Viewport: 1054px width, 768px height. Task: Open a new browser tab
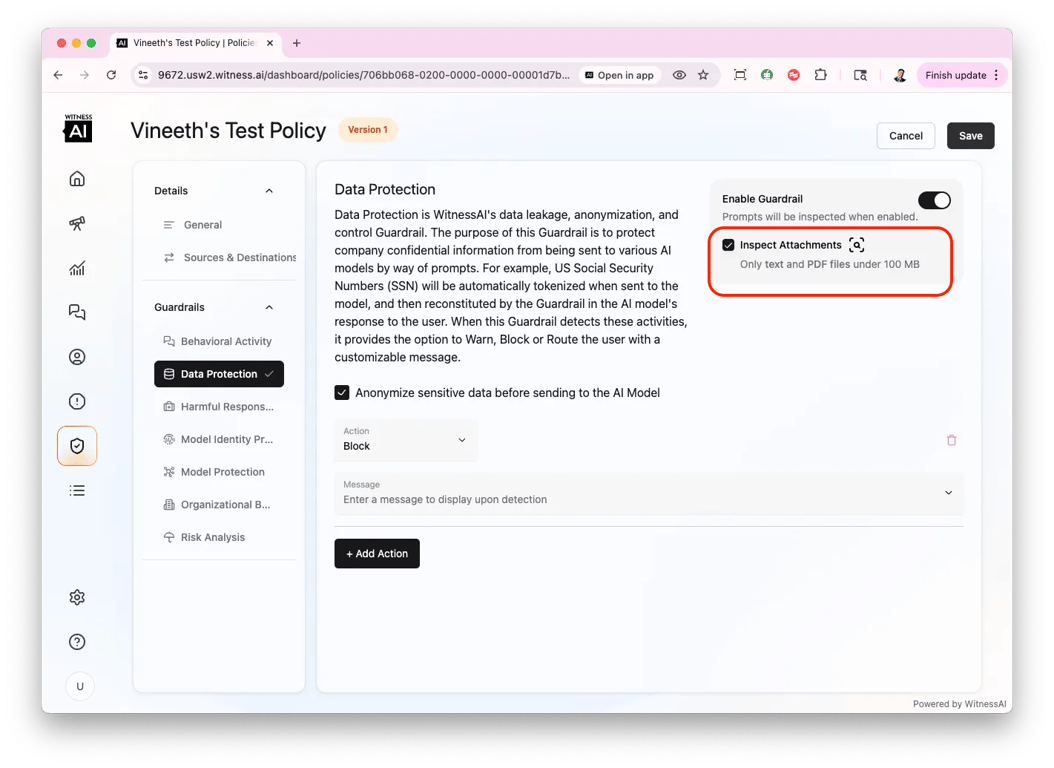(296, 43)
